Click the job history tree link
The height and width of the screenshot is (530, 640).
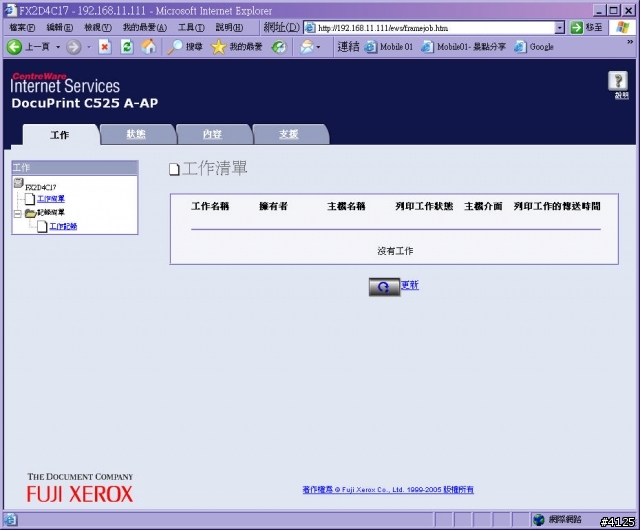click(63, 226)
